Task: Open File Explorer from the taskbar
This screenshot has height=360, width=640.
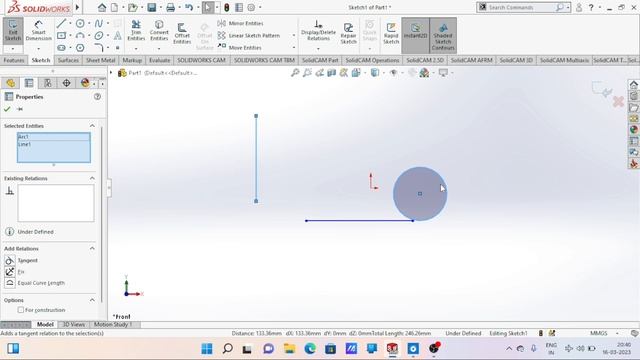Action: point(289,349)
